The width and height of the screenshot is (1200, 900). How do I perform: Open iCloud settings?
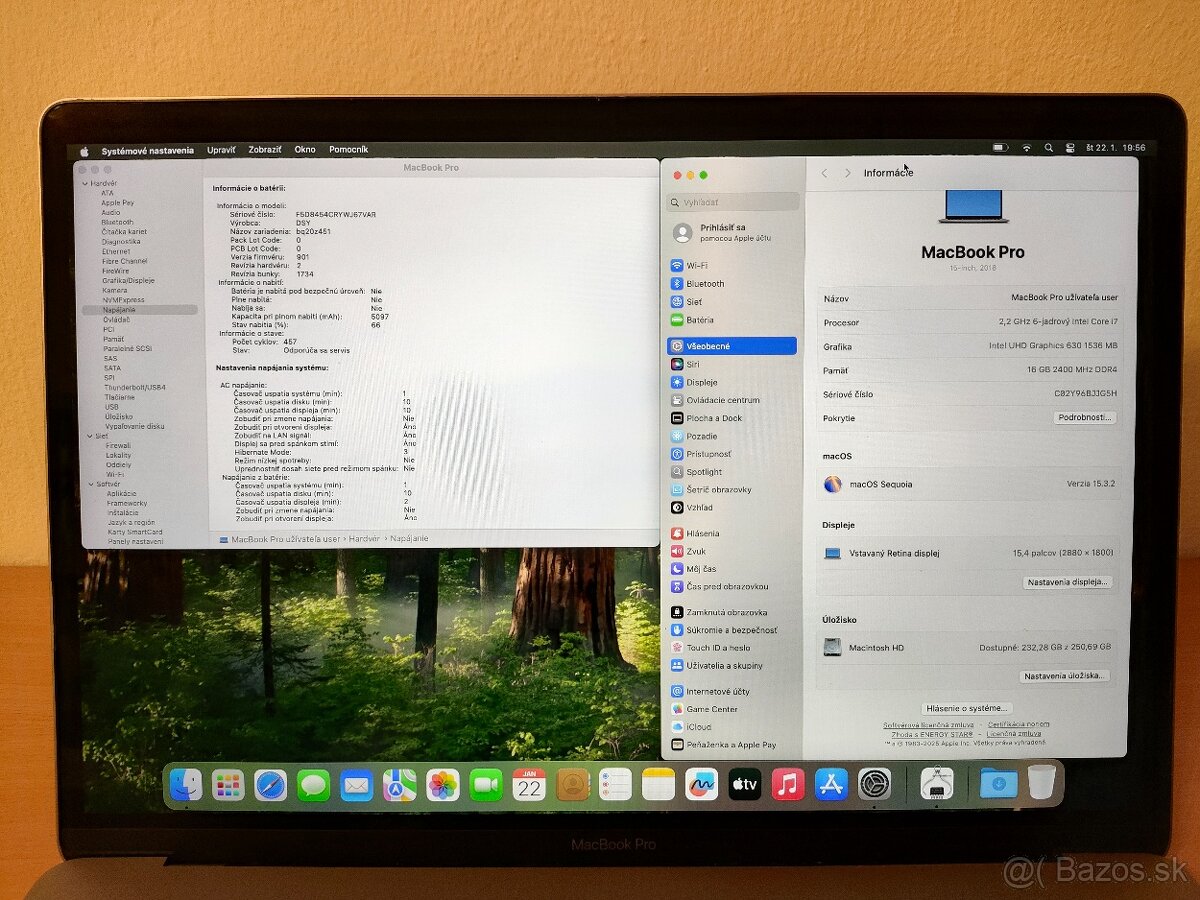tap(695, 726)
